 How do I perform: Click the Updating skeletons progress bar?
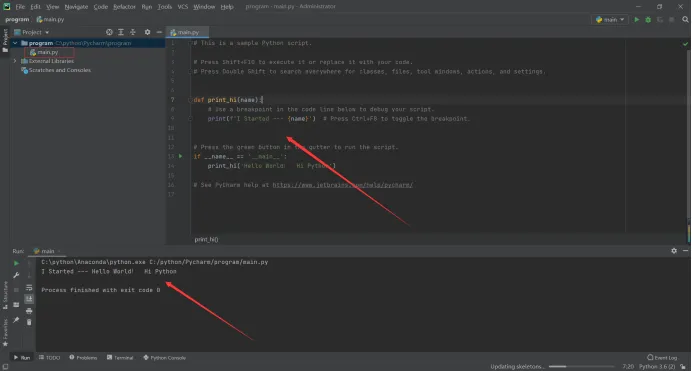click(x=581, y=367)
